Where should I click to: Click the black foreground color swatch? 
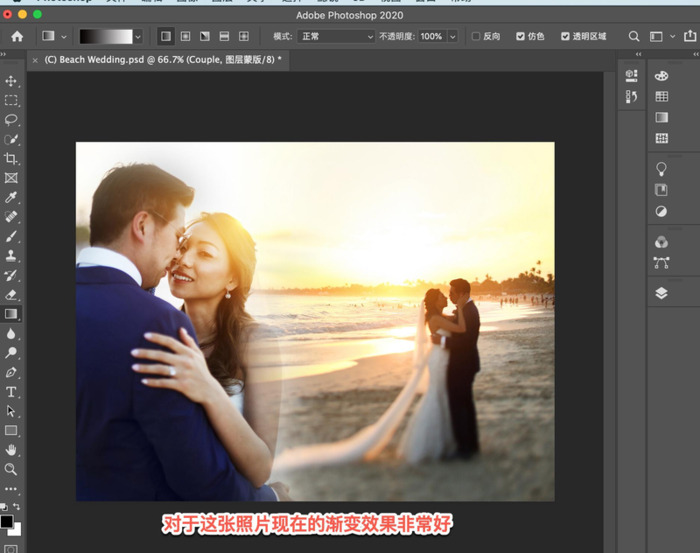click(x=6, y=521)
